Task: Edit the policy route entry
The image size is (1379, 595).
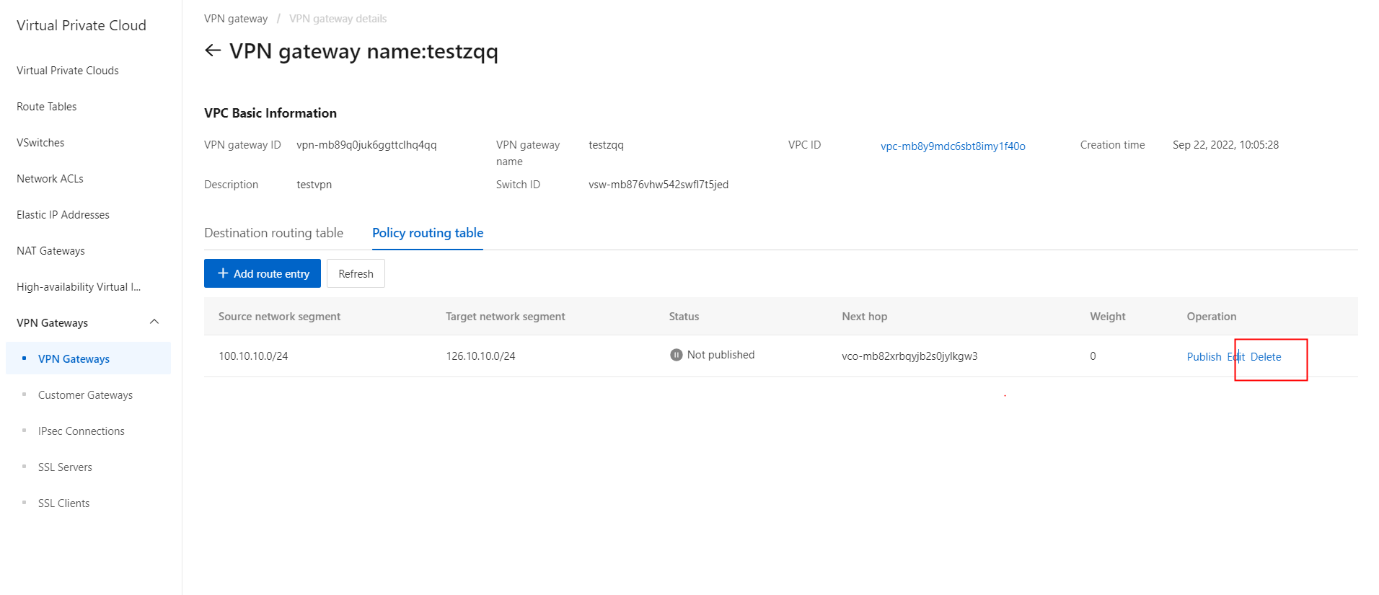Action: point(1235,357)
